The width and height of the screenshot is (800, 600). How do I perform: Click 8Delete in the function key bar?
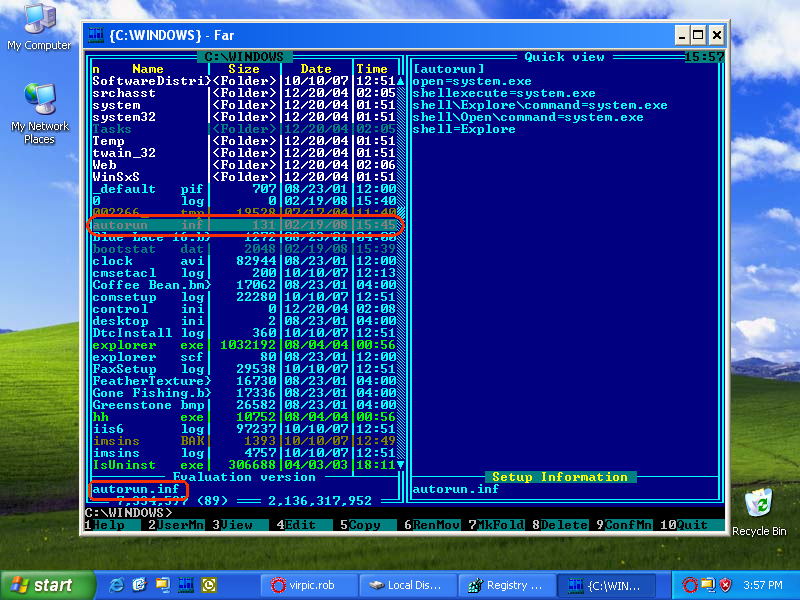click(x=560, y=525)
